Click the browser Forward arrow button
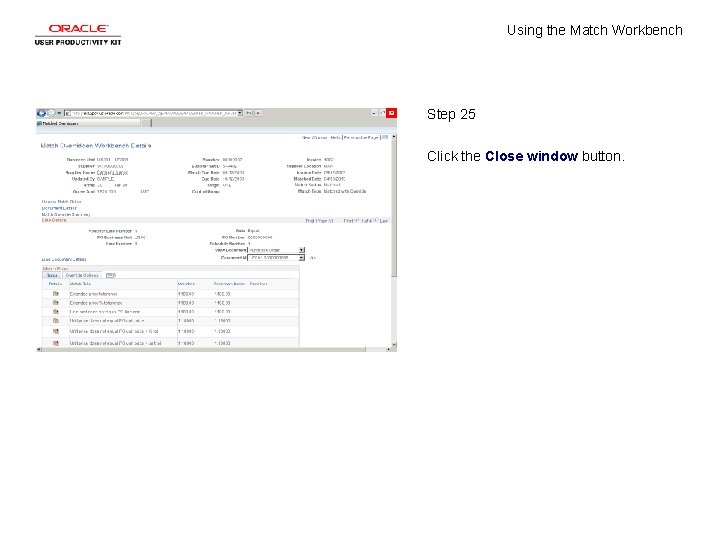The height and width of the screenshot is (540, 720). click(x=51, y=113)
